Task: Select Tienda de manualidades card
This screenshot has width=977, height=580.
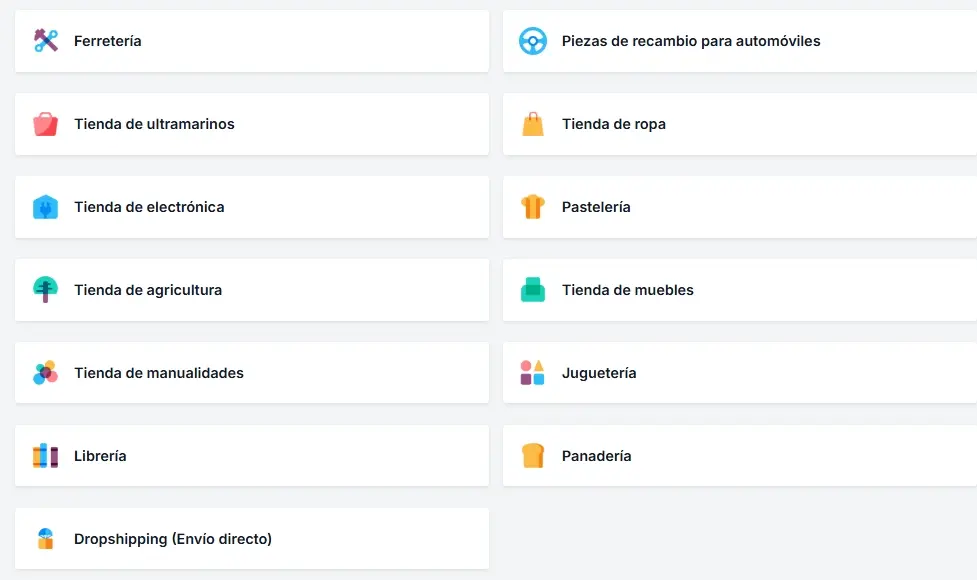Action: 252,373
